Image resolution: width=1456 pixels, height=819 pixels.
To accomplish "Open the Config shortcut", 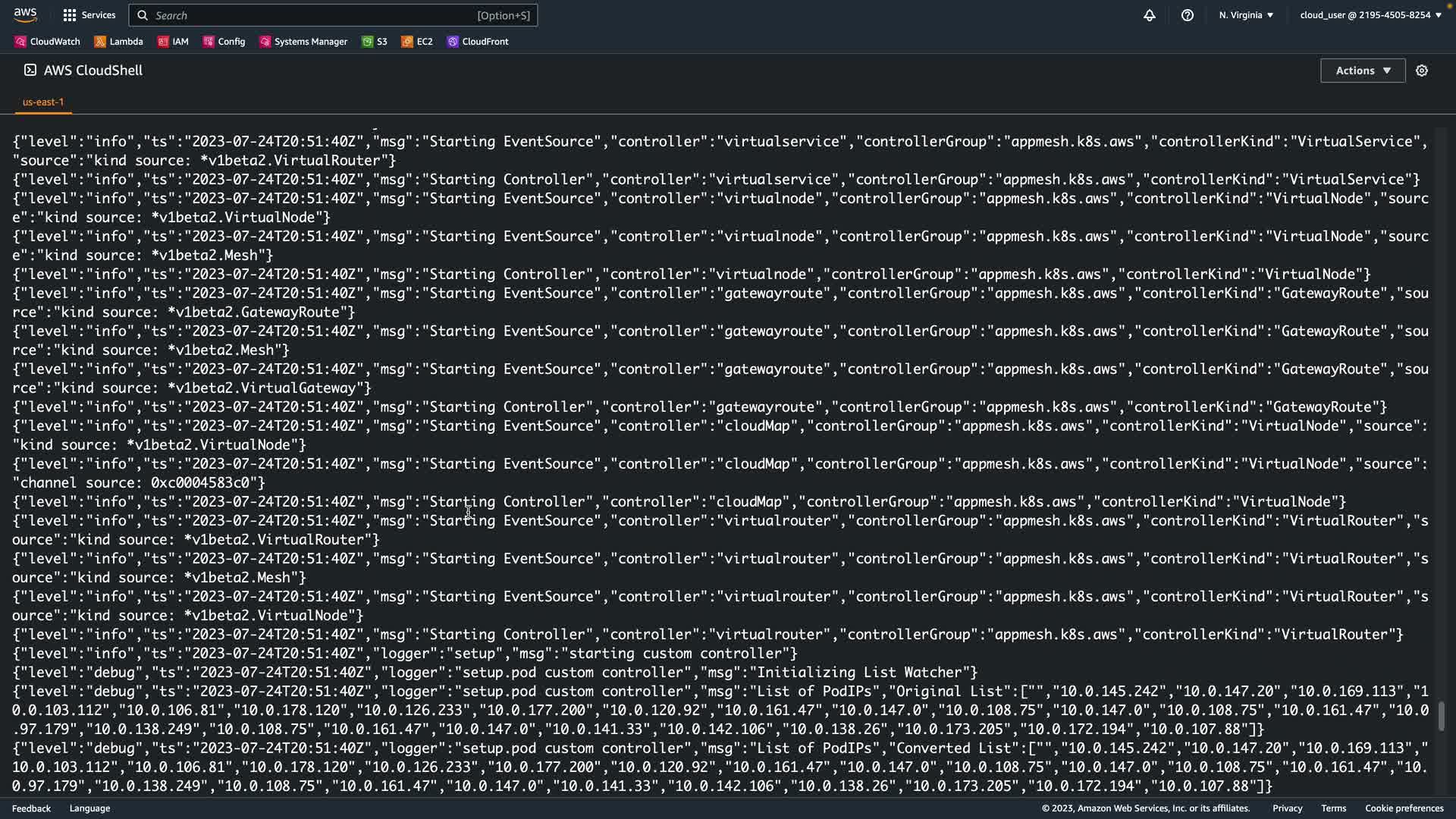I will coord(224,42).
